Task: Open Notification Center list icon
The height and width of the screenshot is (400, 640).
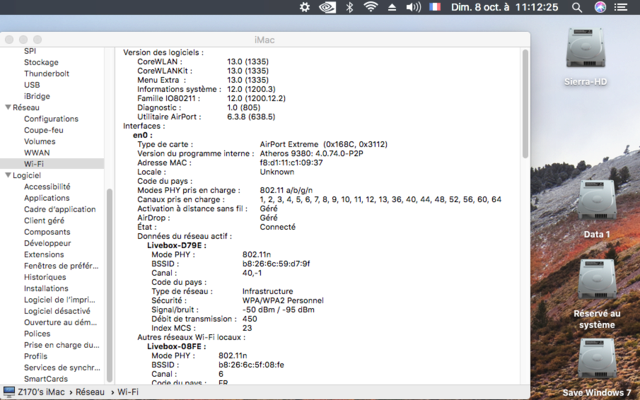Action: click(x=621, y=7)
